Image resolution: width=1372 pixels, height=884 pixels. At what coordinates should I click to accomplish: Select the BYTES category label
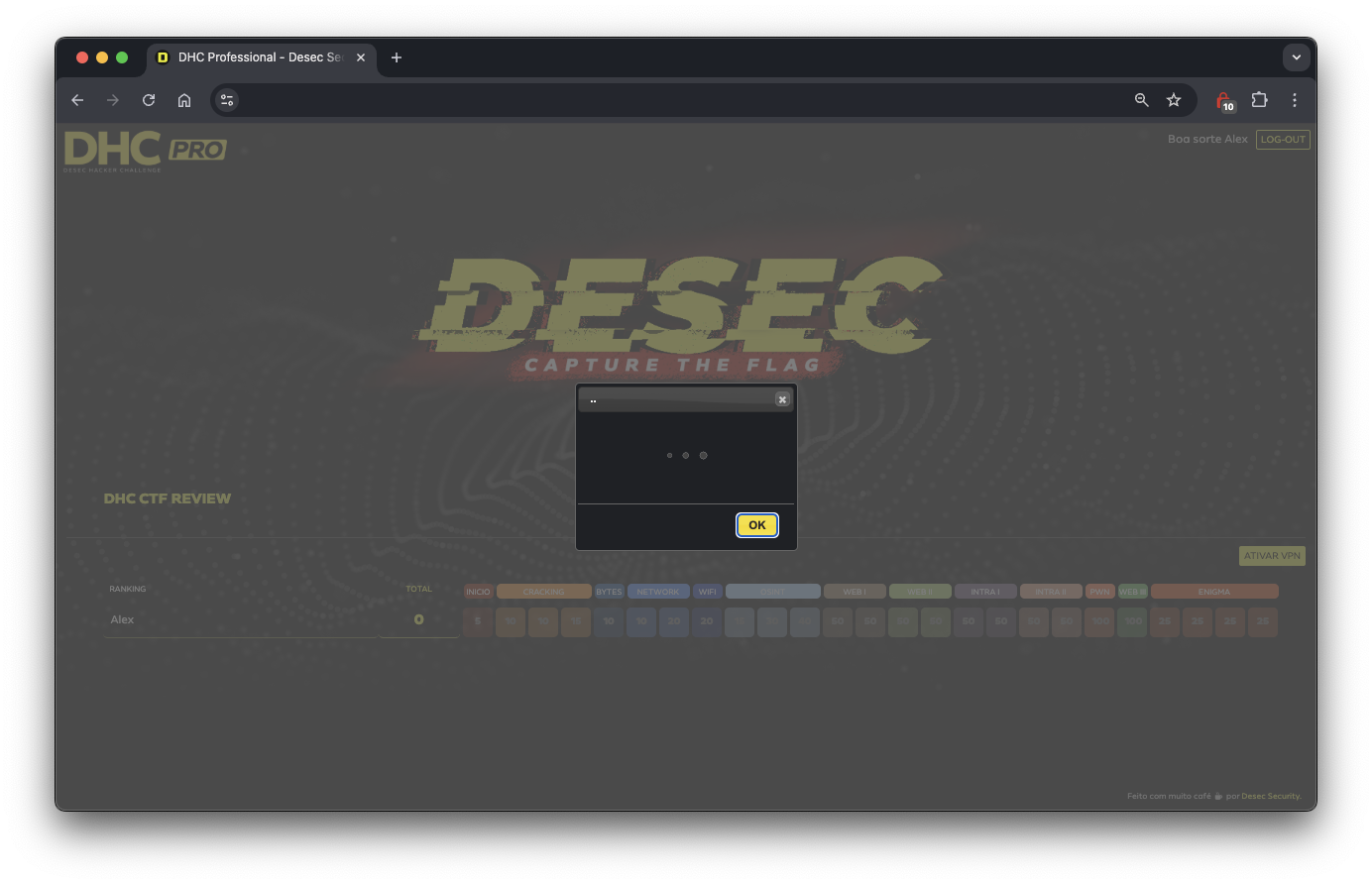click(609, 592)
